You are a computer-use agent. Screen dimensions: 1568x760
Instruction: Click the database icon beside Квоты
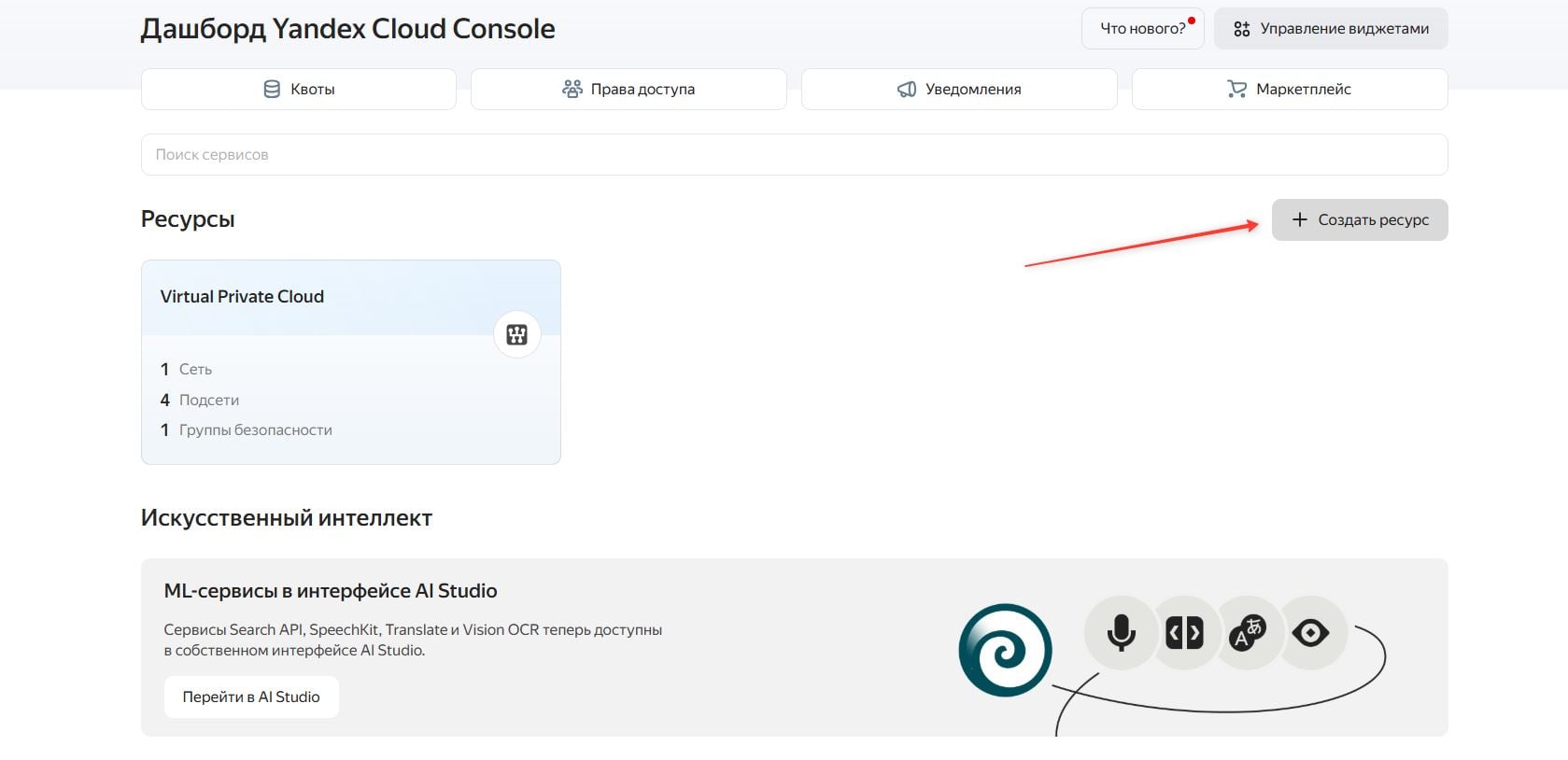click(x=272, y=90)
